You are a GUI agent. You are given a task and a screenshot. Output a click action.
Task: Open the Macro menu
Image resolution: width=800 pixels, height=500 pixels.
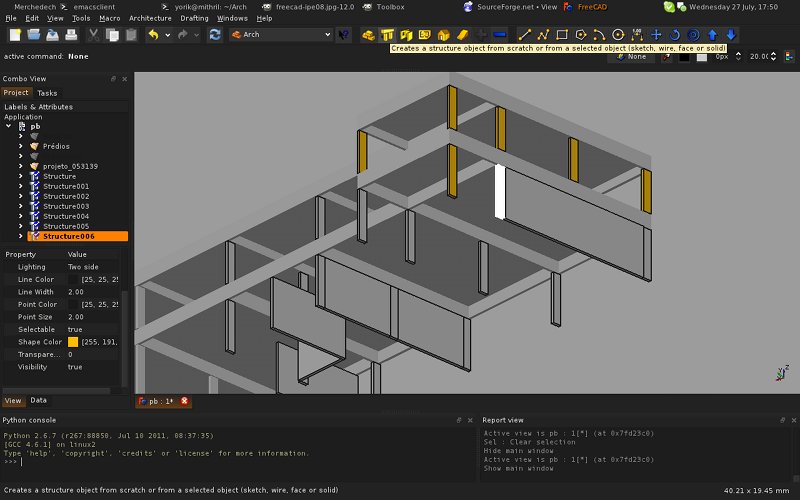[110, 18]
